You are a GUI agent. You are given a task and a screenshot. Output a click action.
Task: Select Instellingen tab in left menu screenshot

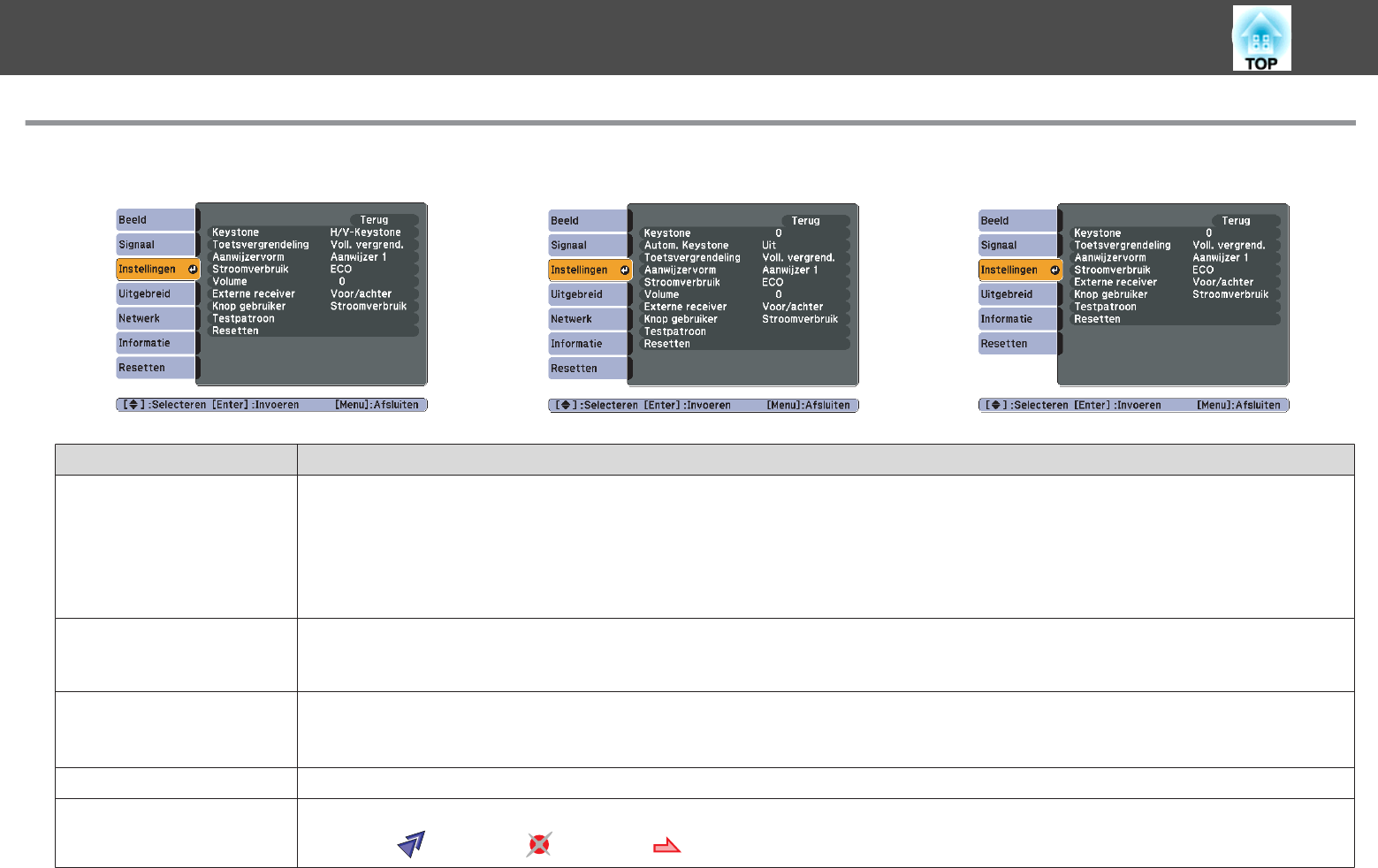(x=157, y=269)
